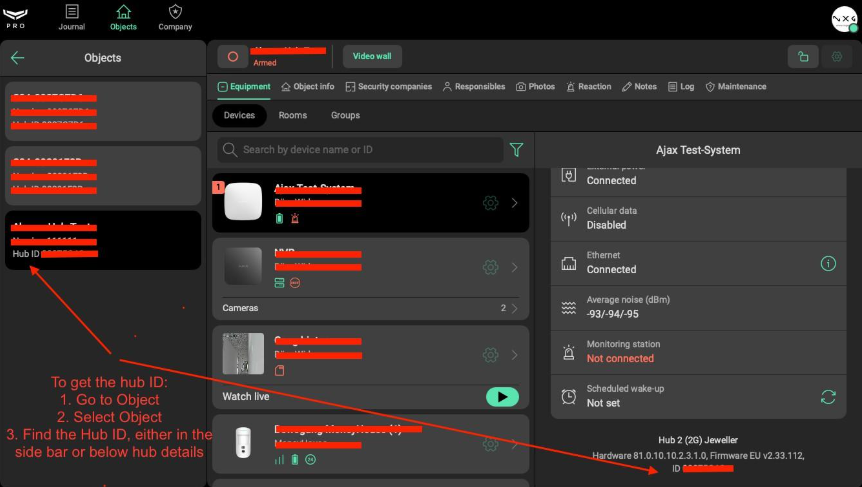
Task: Switch to the Object info tab
Action: (308, 87)
